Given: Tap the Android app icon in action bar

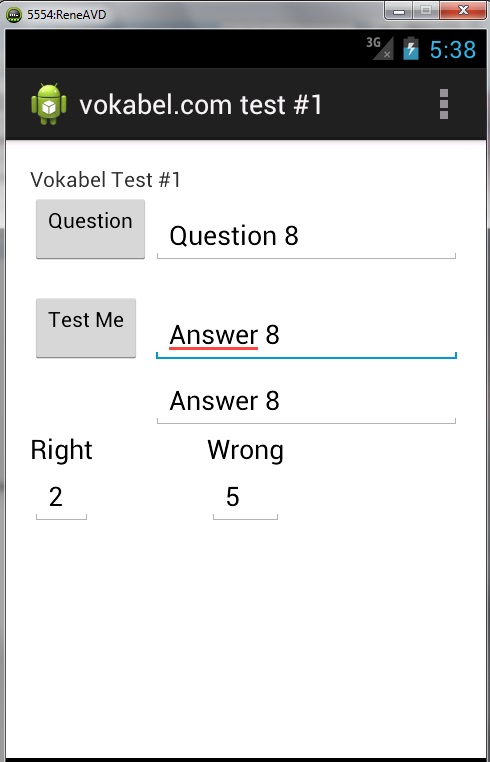Looking at the screenshot, I should pos(49,104).
